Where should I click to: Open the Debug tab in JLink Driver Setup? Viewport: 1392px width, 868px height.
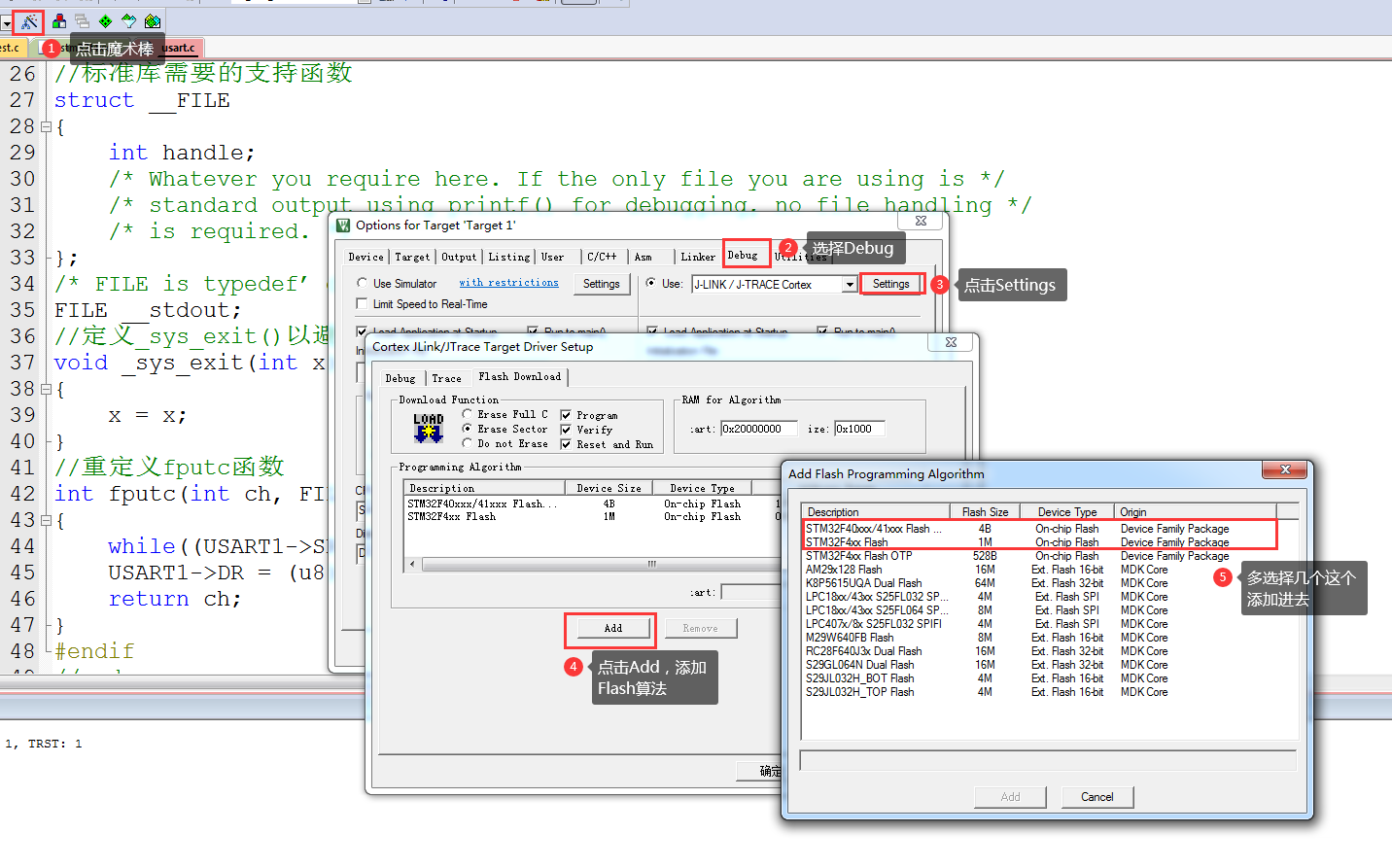400,378
